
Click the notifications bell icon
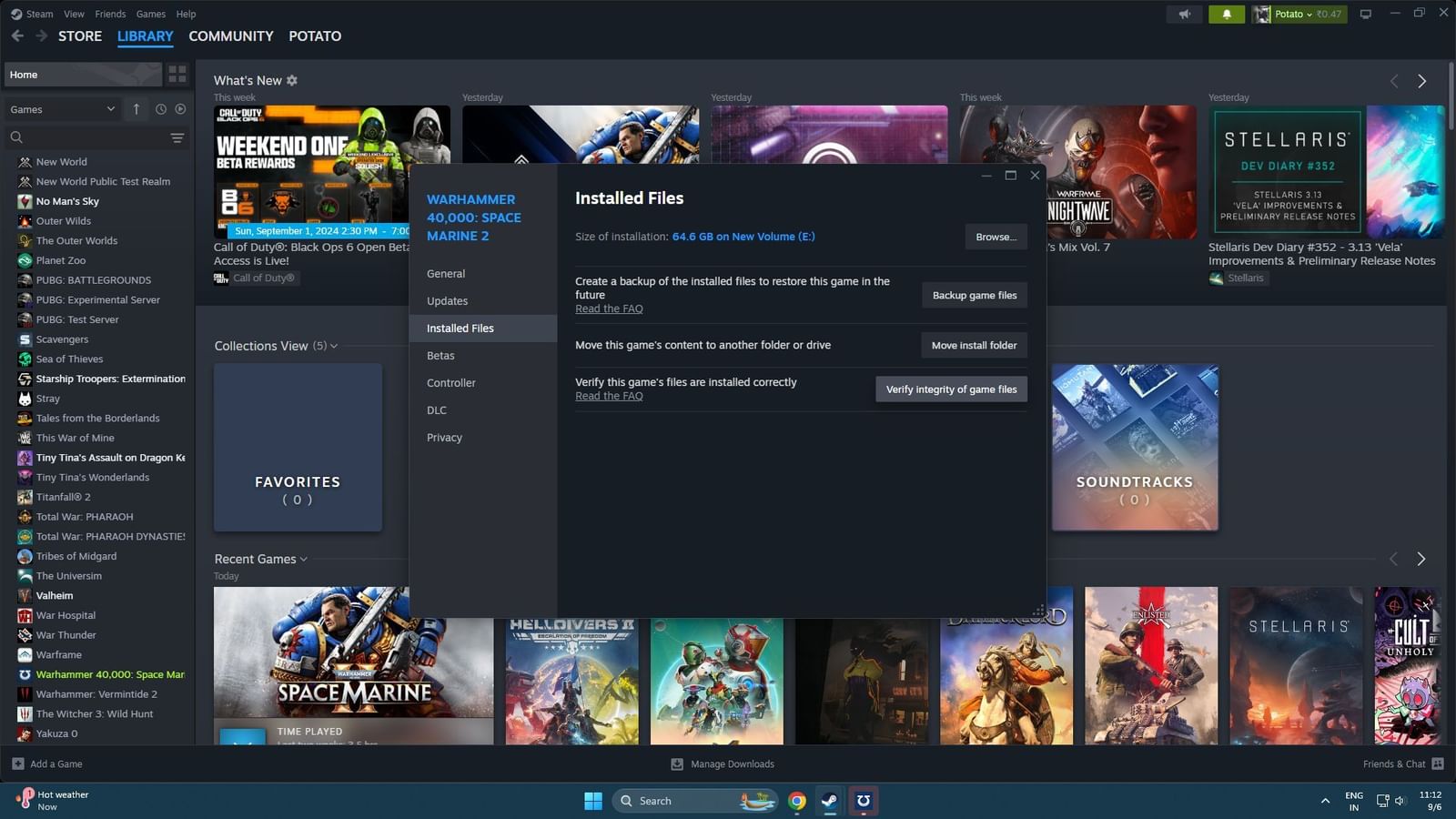[x=1226, y=14]
